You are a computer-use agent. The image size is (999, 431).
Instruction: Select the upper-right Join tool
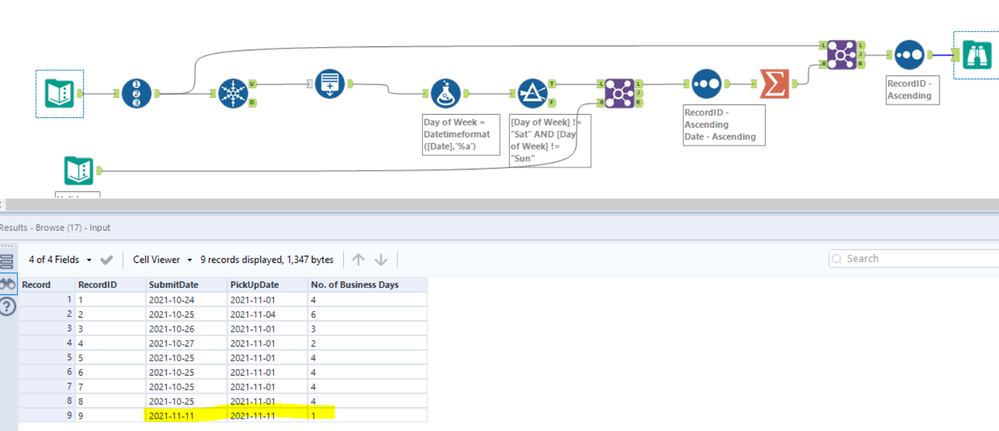[x=842, y=55]
